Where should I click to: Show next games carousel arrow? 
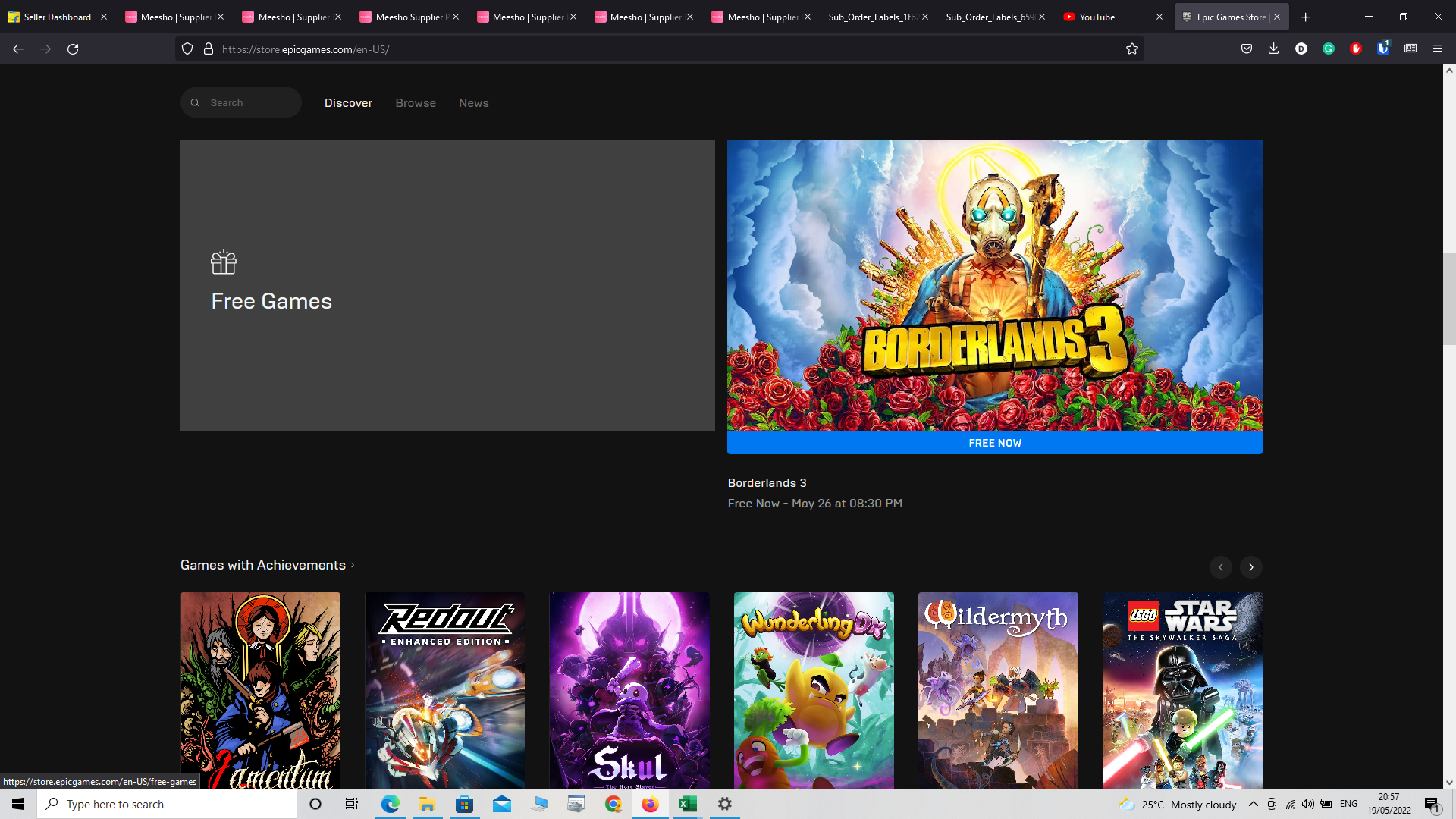click(x=1251, y=567)
